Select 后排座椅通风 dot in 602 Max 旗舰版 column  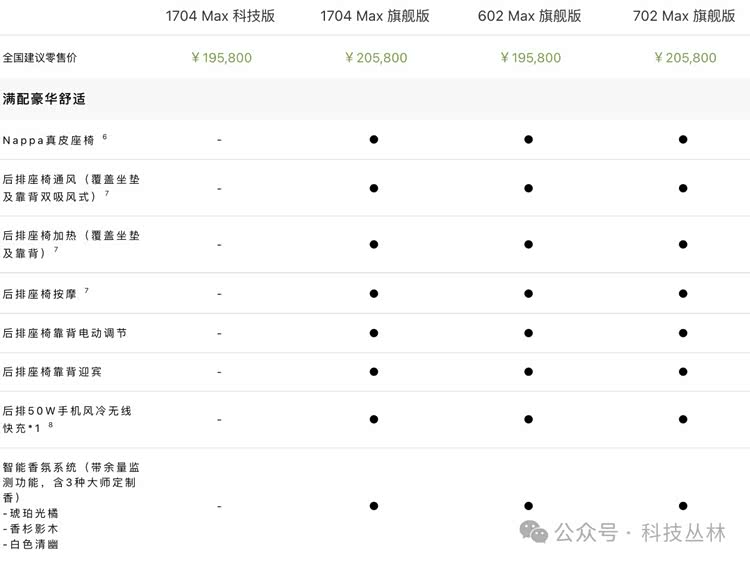[528, 188]
